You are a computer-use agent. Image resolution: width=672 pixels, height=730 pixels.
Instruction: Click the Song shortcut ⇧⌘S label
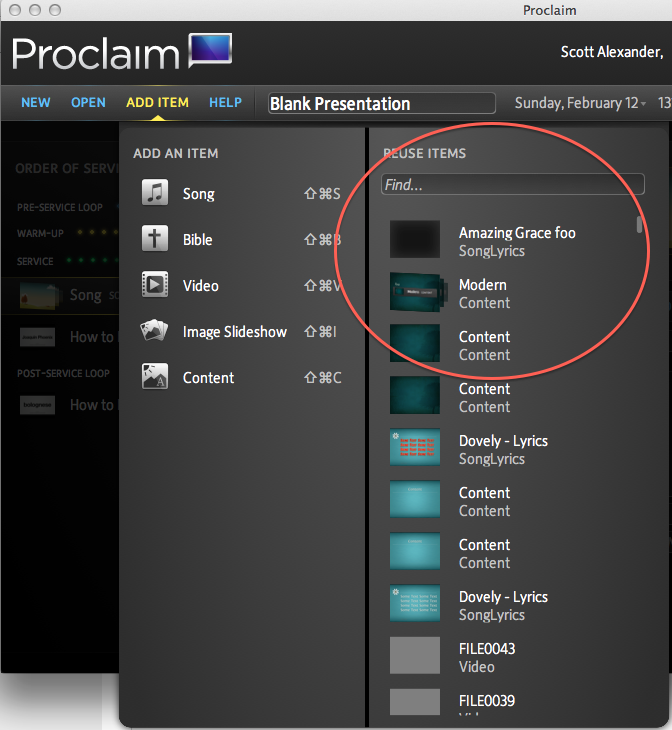(x=322, y=193)
